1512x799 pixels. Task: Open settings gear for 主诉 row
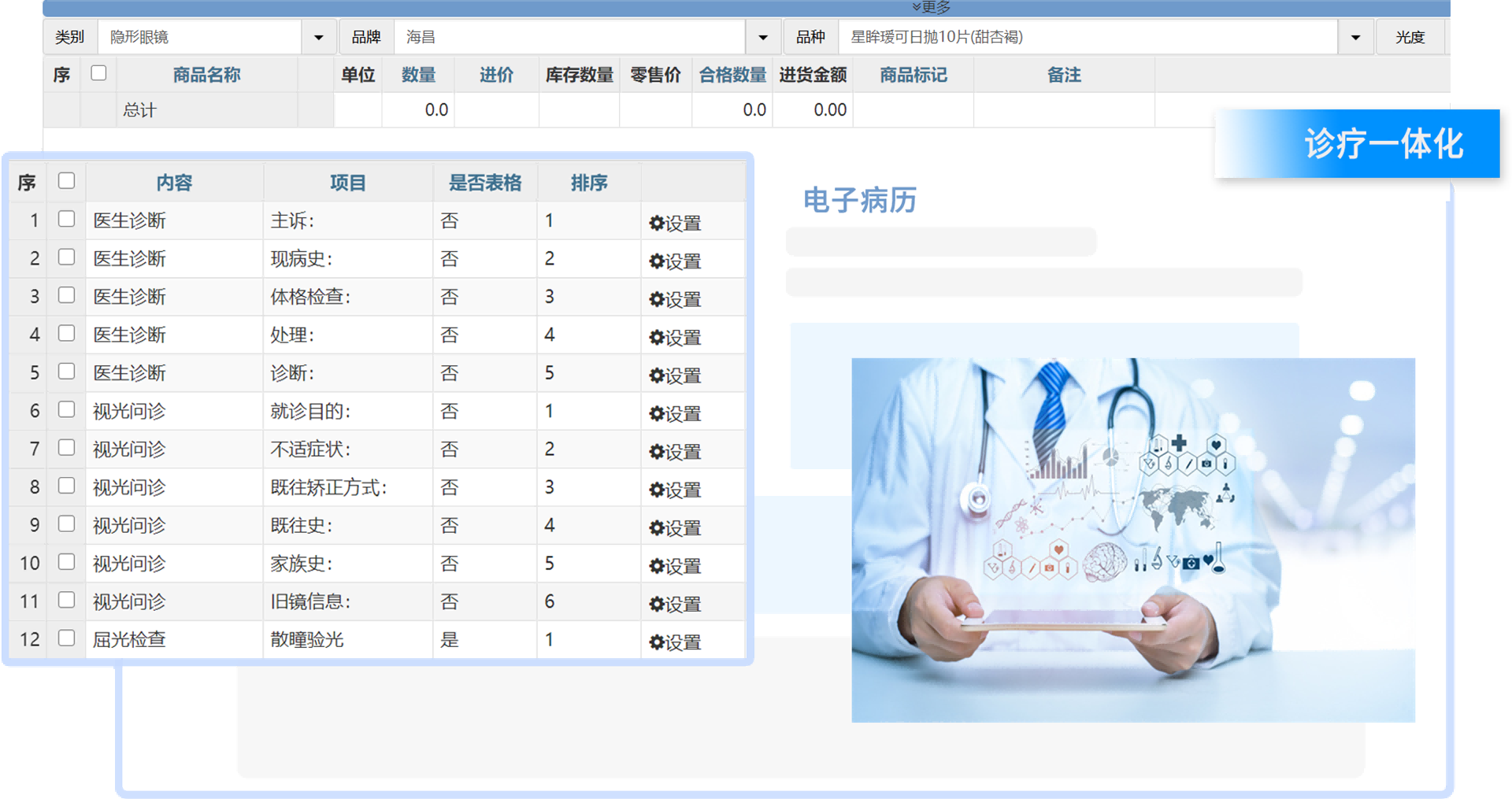(675, 223)
